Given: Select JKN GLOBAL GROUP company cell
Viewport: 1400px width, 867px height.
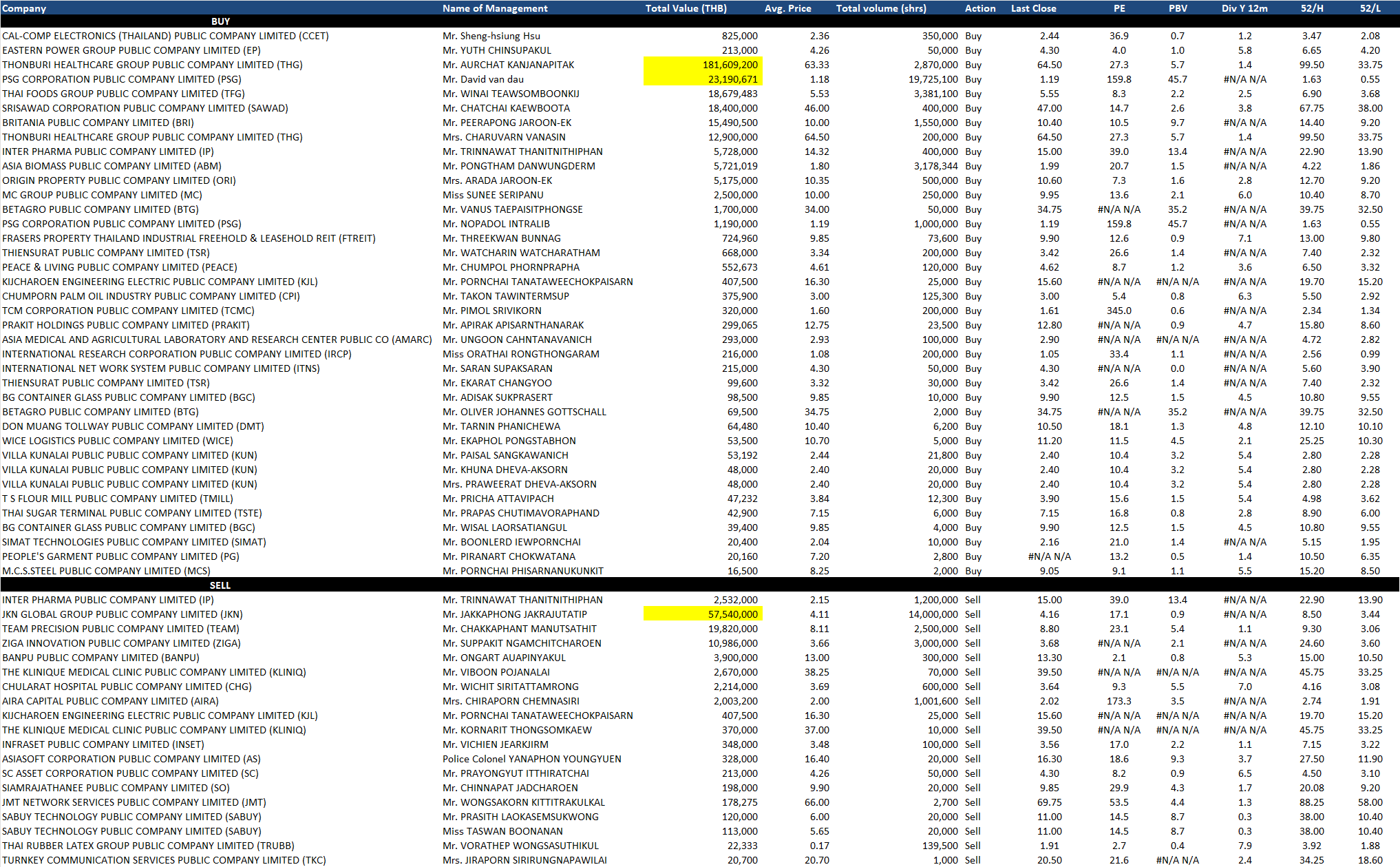Looking at the screenshot, I should [x=123, y=614].
